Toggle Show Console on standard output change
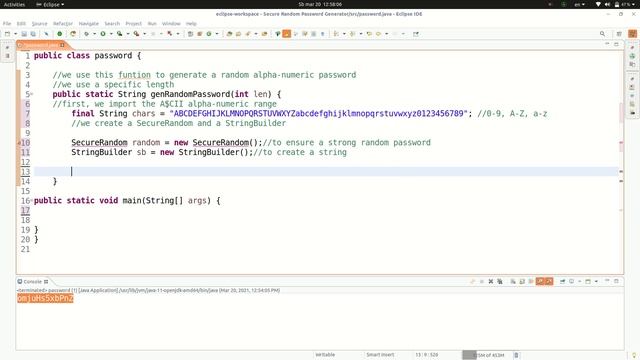The height and width of the screenshot is (360, 640). [540, 282]
